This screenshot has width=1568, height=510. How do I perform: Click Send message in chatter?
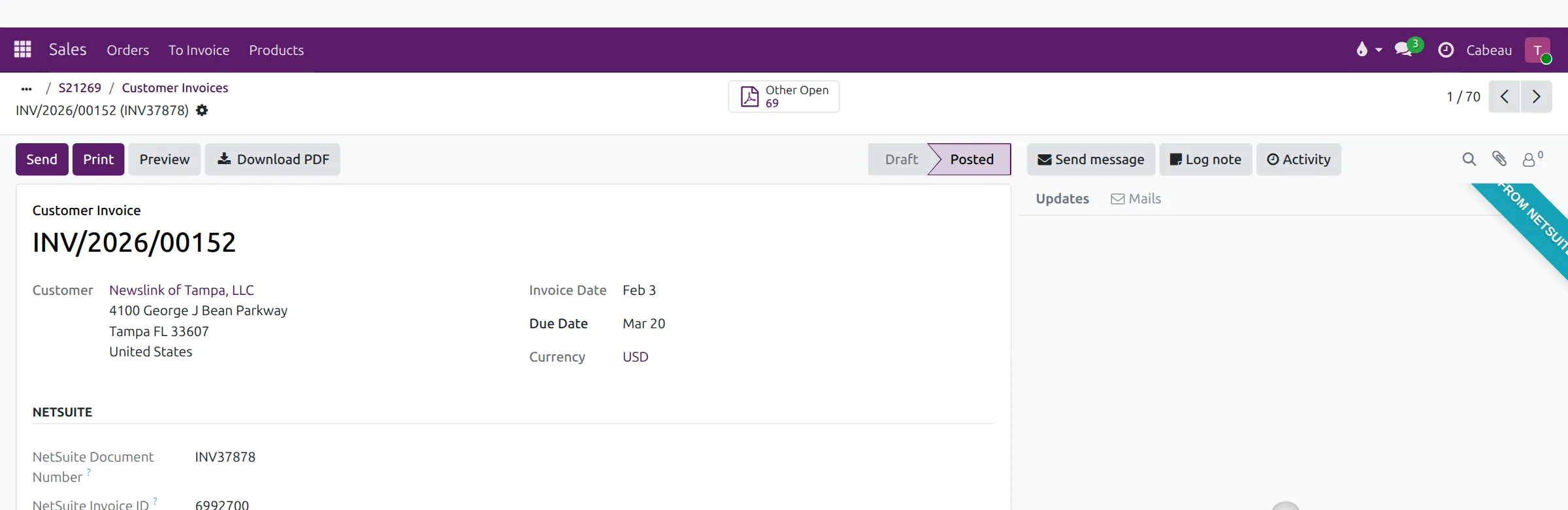click(x=1091, y=160)
